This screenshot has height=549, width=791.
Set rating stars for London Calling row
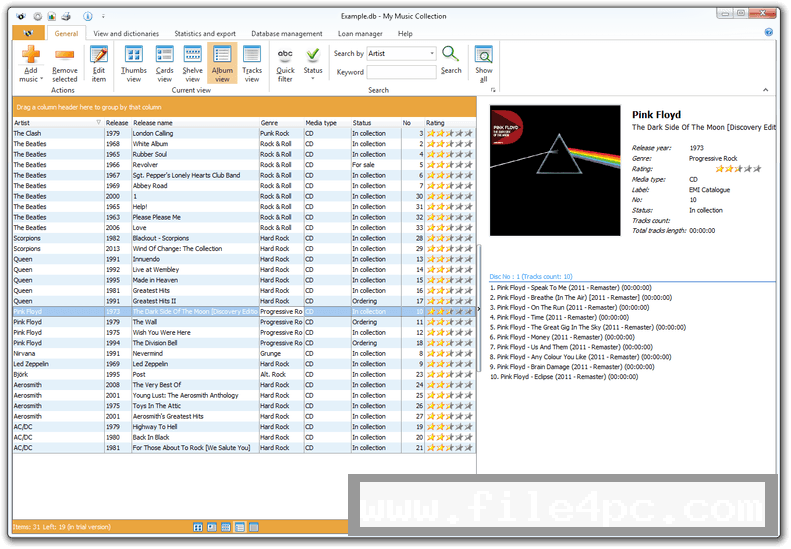[450, 133]
